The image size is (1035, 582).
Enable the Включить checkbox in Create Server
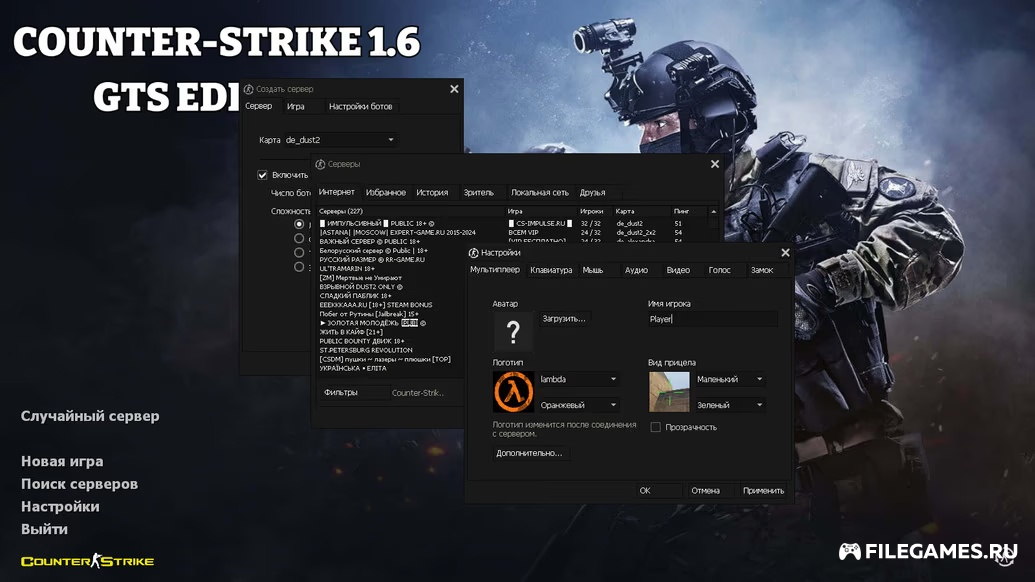(x=262, y=175)
